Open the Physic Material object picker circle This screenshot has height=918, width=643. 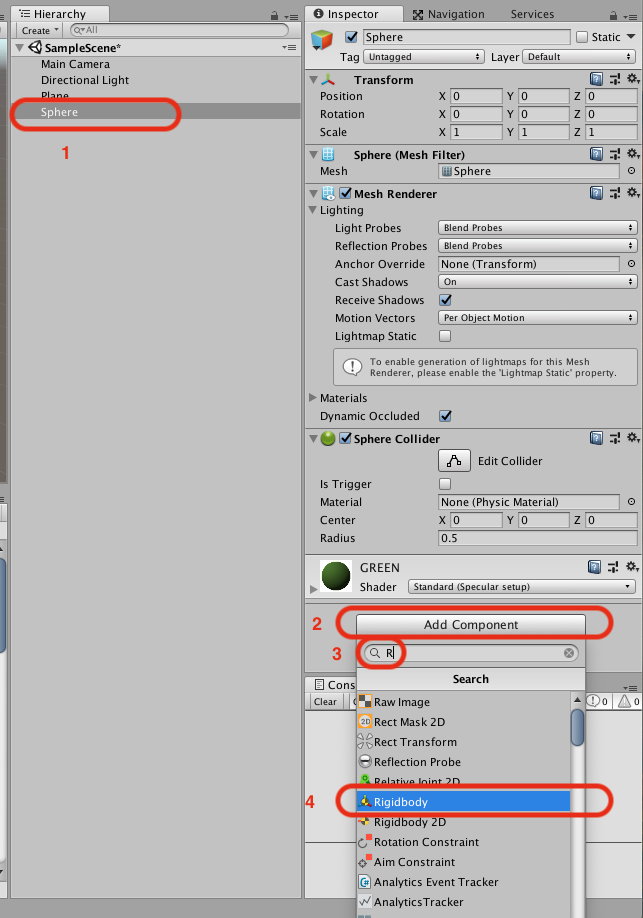click(x=631, y=502)
